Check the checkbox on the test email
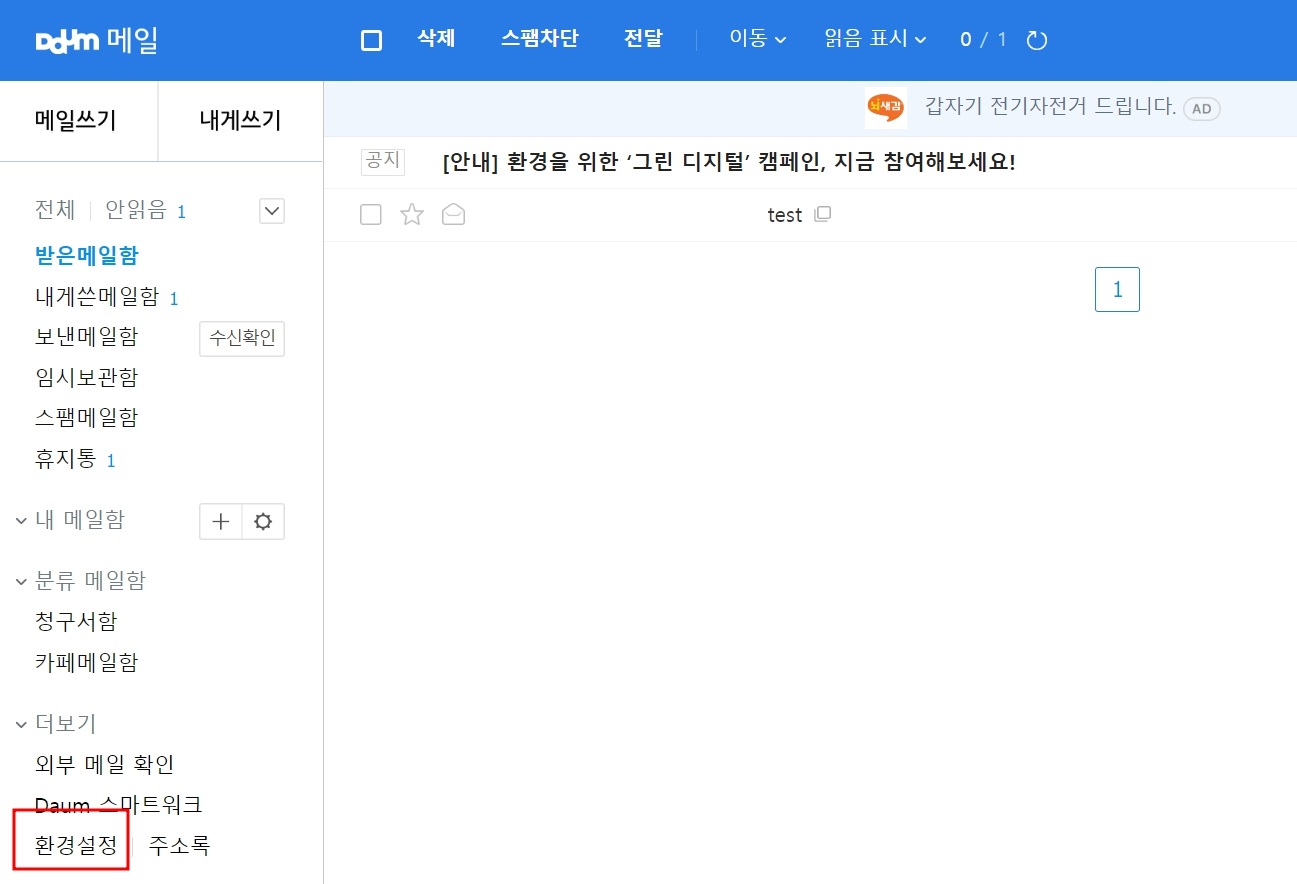The height and width of the screenshot is (884, 1297). pyautogui.click(x=370, y=214)
